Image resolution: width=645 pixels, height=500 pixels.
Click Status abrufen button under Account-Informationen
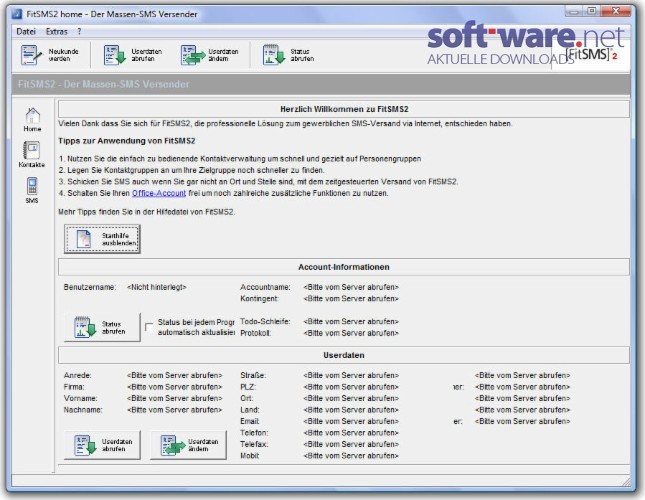tap(102, 327)
